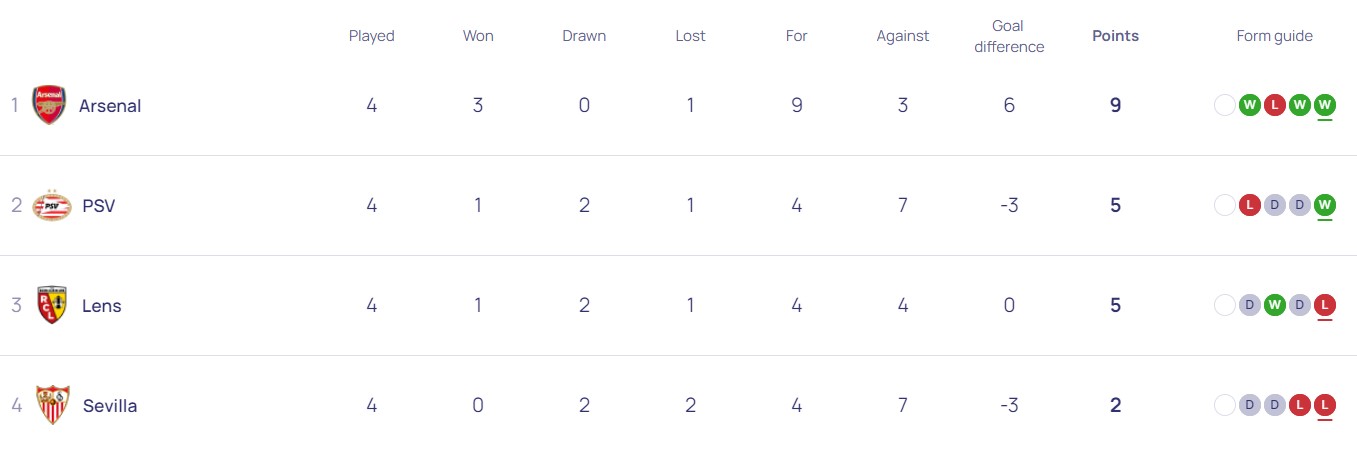Open the Sevilla team name link

pos(110,406)
